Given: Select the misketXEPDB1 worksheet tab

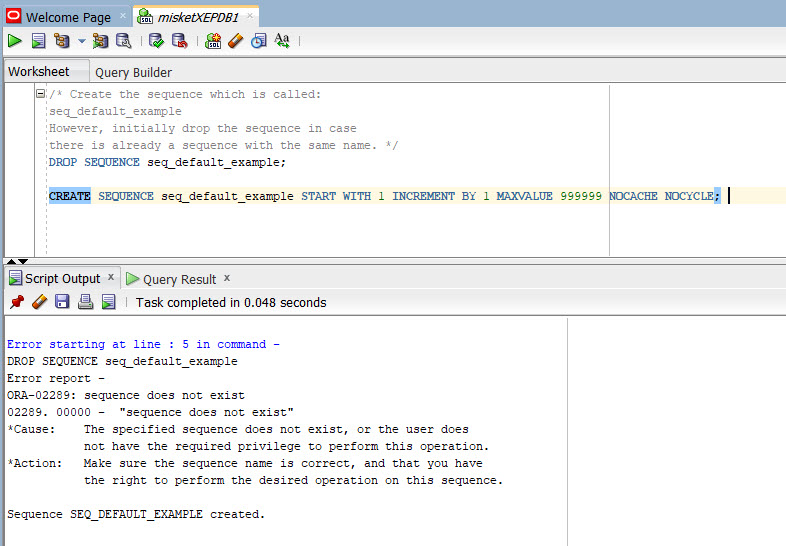Looking at the screenshot, I should 198,18.
